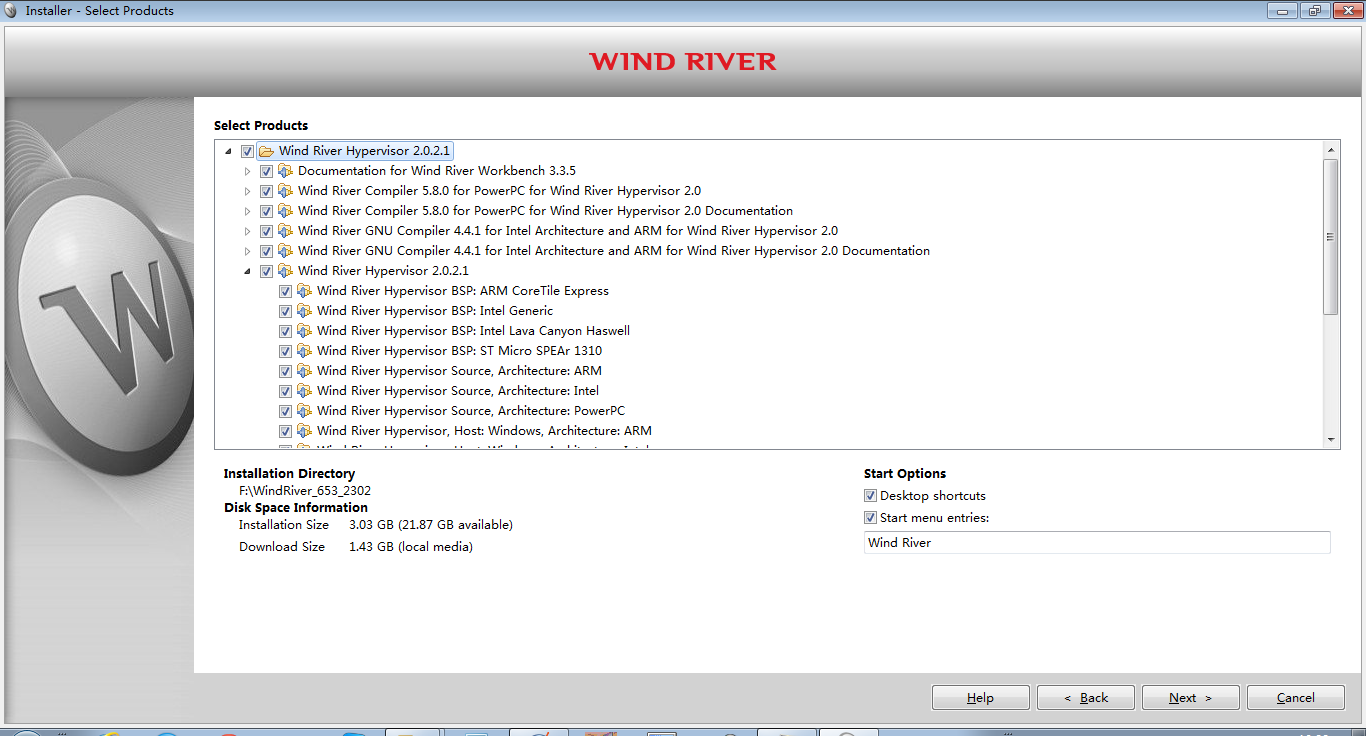Expand GNU Compiler 4.4.1 Documentation node
Screen dimensions: 1366x736
tap(248, 251)
